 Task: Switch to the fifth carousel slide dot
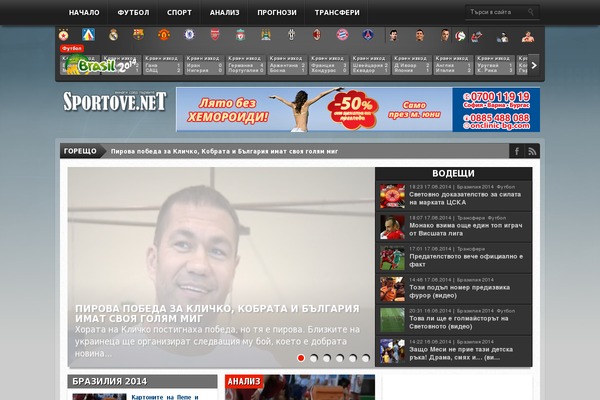point(353,358)
